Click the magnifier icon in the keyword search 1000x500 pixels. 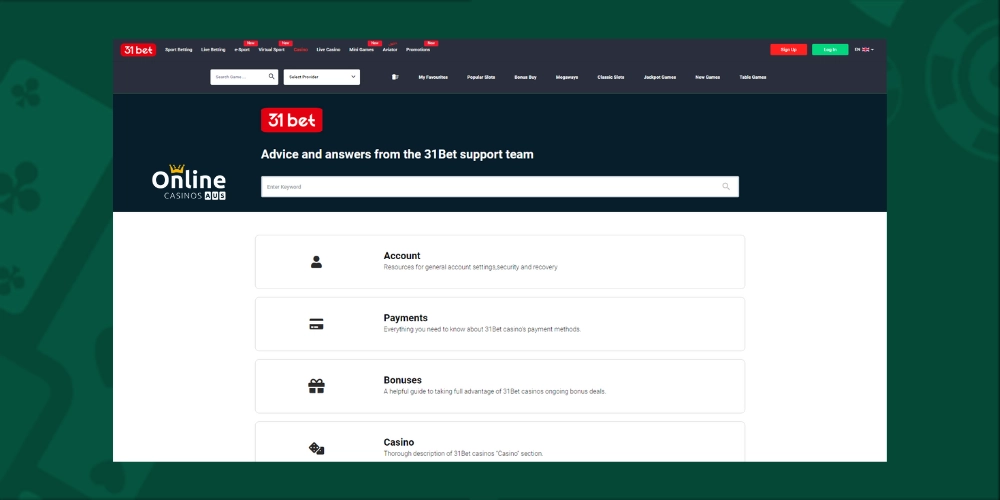pyautogui.click(x=726, y=186)
